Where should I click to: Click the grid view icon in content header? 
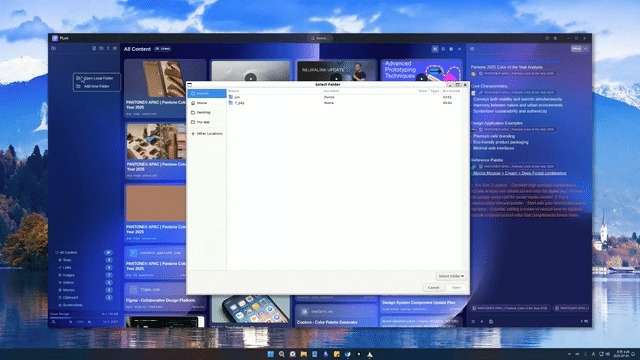point(435,49)
